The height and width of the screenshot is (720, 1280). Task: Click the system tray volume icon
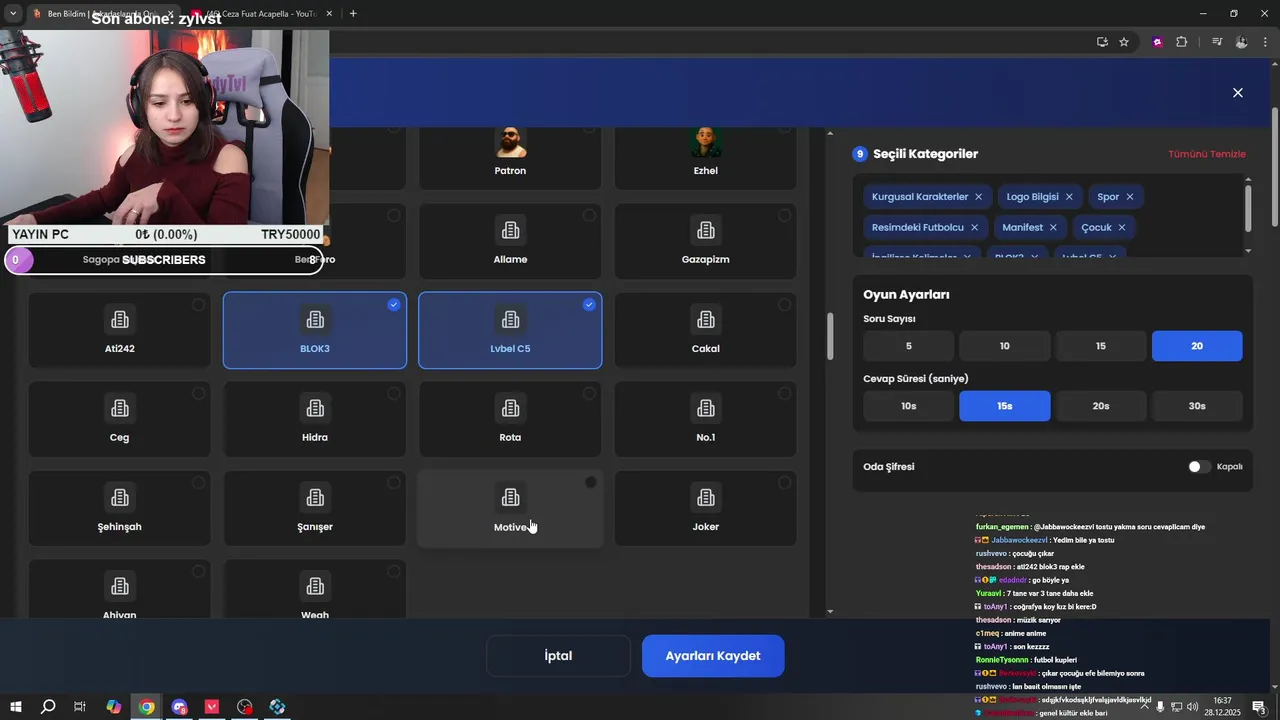pyautogui.click(x=1192, y=707)
